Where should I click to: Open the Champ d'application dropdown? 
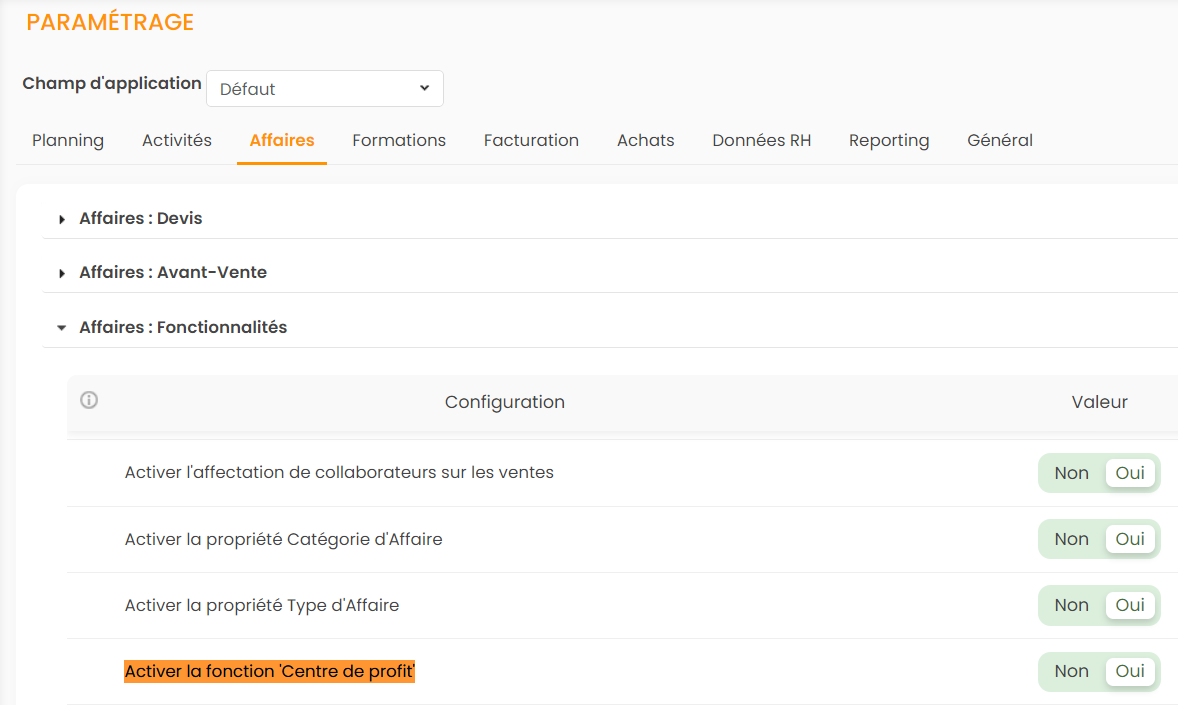coord(325,89)
